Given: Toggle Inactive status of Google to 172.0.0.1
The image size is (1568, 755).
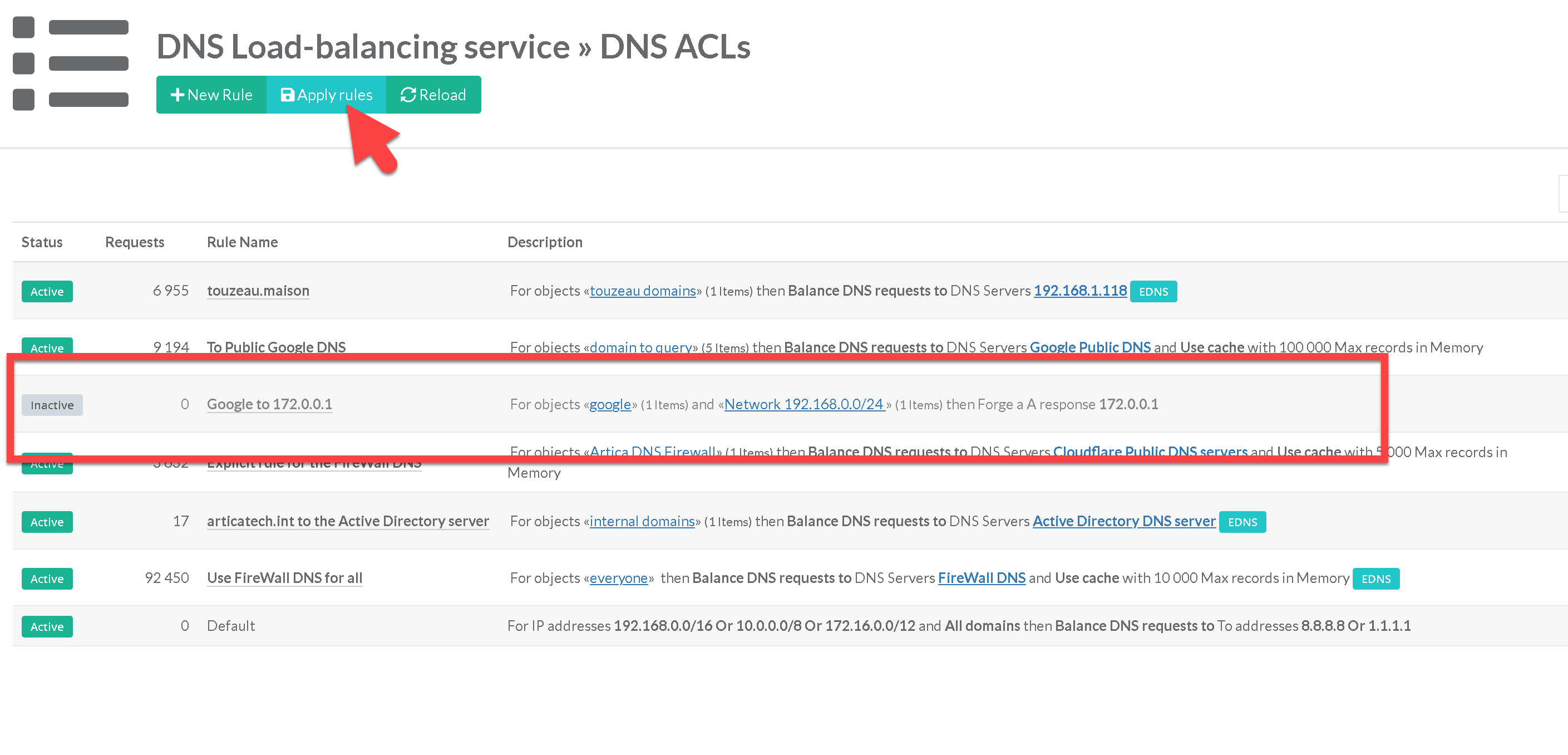Looking at the screenshot, I should click(52, 405).
